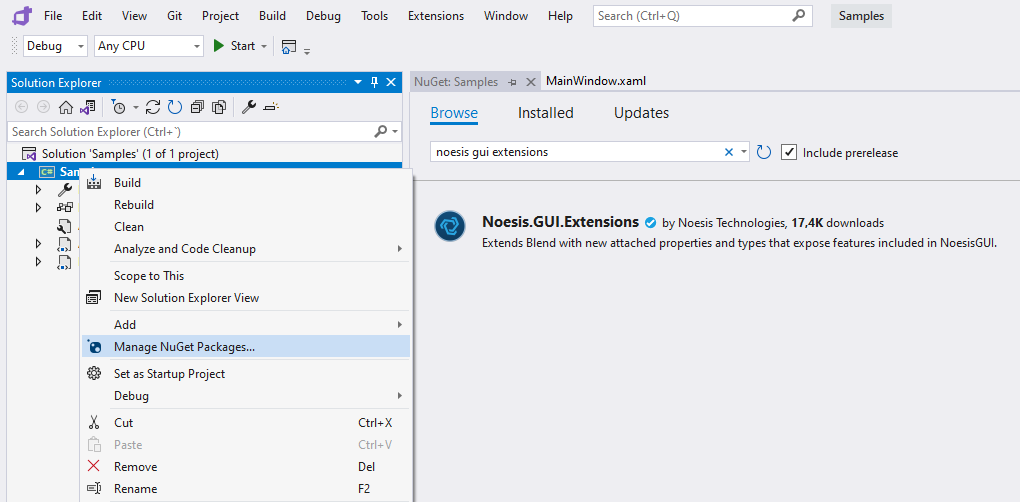Viewport: 1020px width, 502px height.
Task: Toggle auto-hide pin on the Solution Explorer panel
Action: point(374,82)
